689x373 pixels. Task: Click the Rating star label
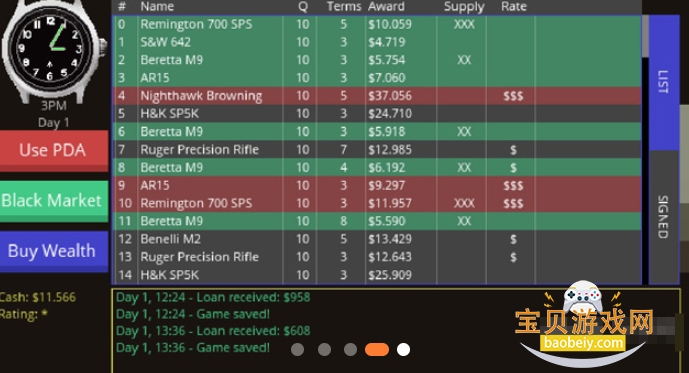24,315
